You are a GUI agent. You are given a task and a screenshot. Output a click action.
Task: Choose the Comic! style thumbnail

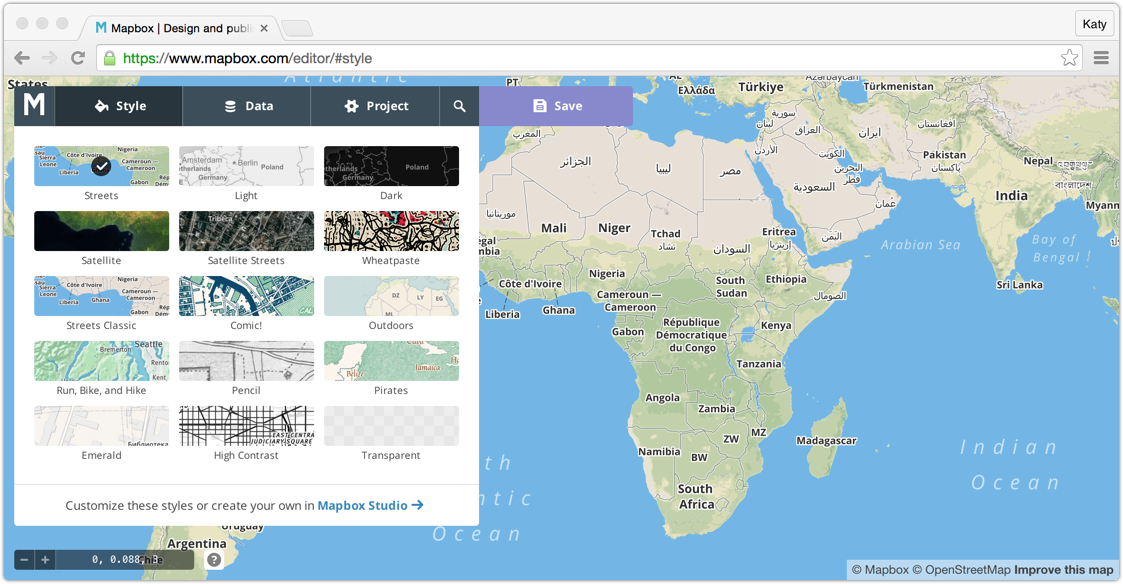246,296
